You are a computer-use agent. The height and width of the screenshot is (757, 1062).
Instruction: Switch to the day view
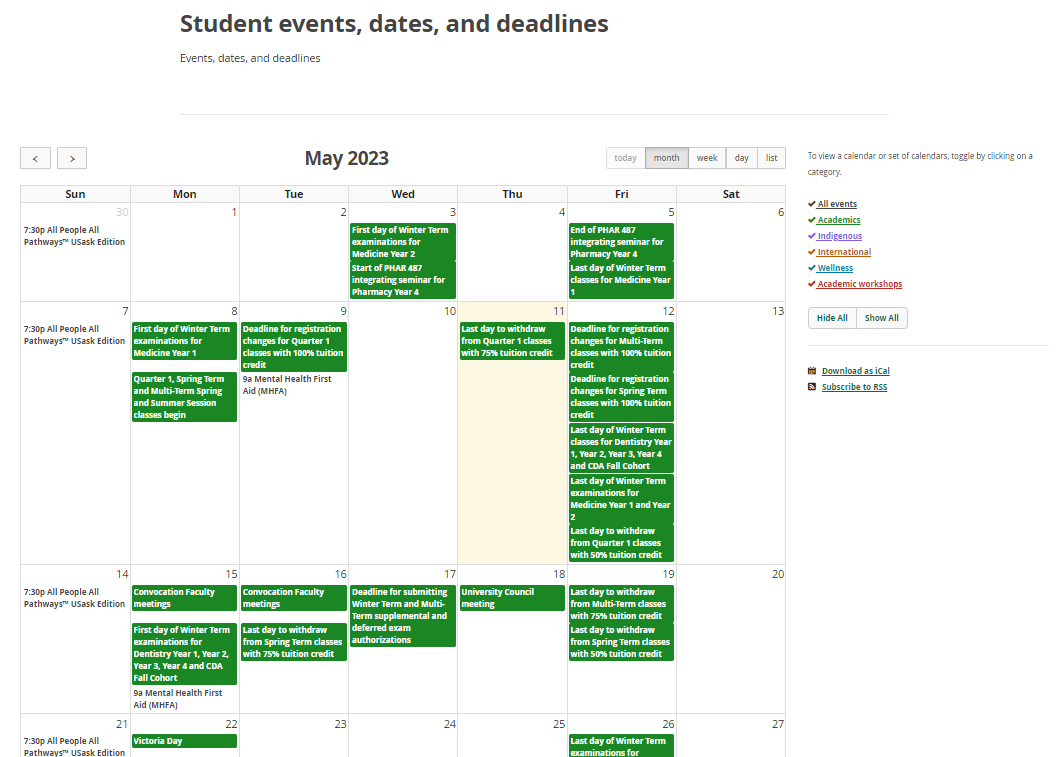tap(741, 158)
